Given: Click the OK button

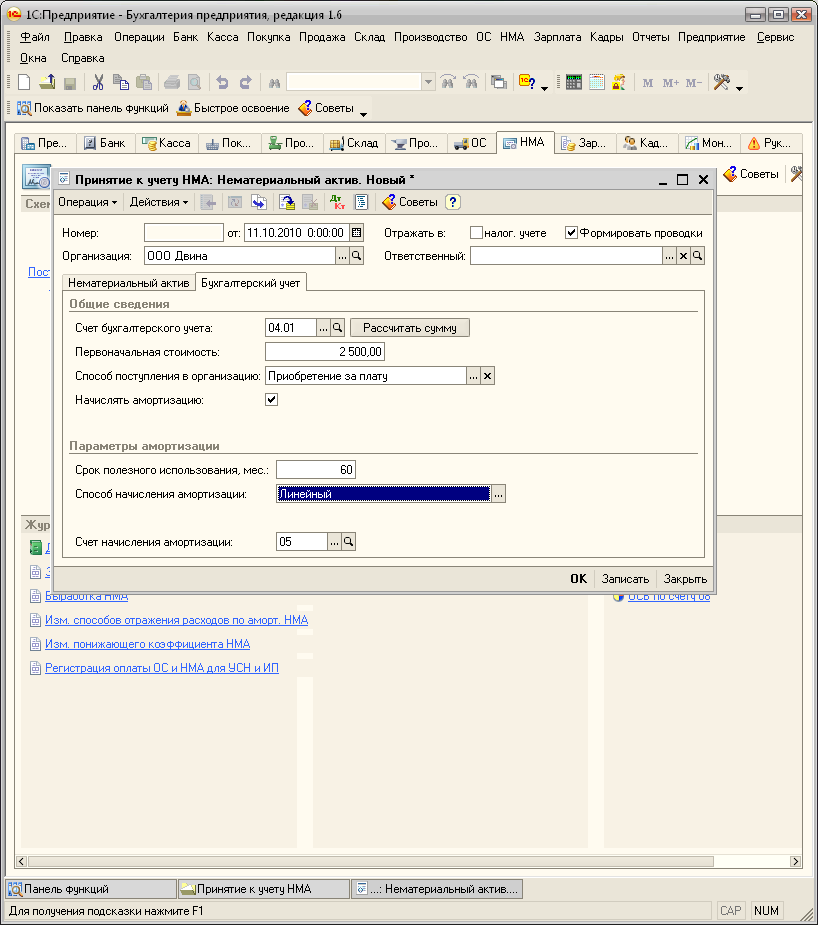Looking at the screenshot, I should click(x=578, y=579).
